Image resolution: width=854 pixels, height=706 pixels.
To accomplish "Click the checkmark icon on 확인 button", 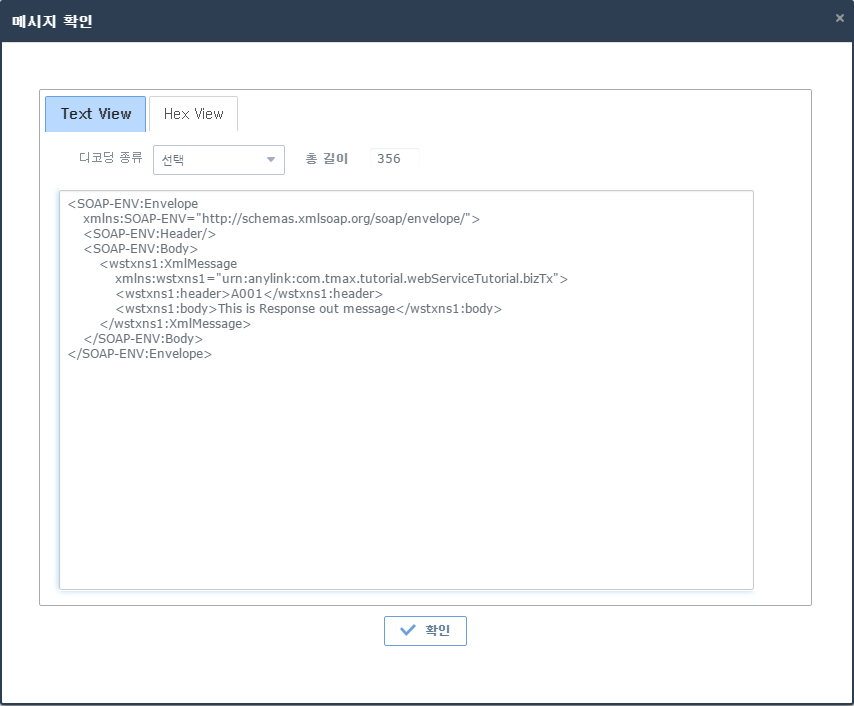I will click(407, 631).
